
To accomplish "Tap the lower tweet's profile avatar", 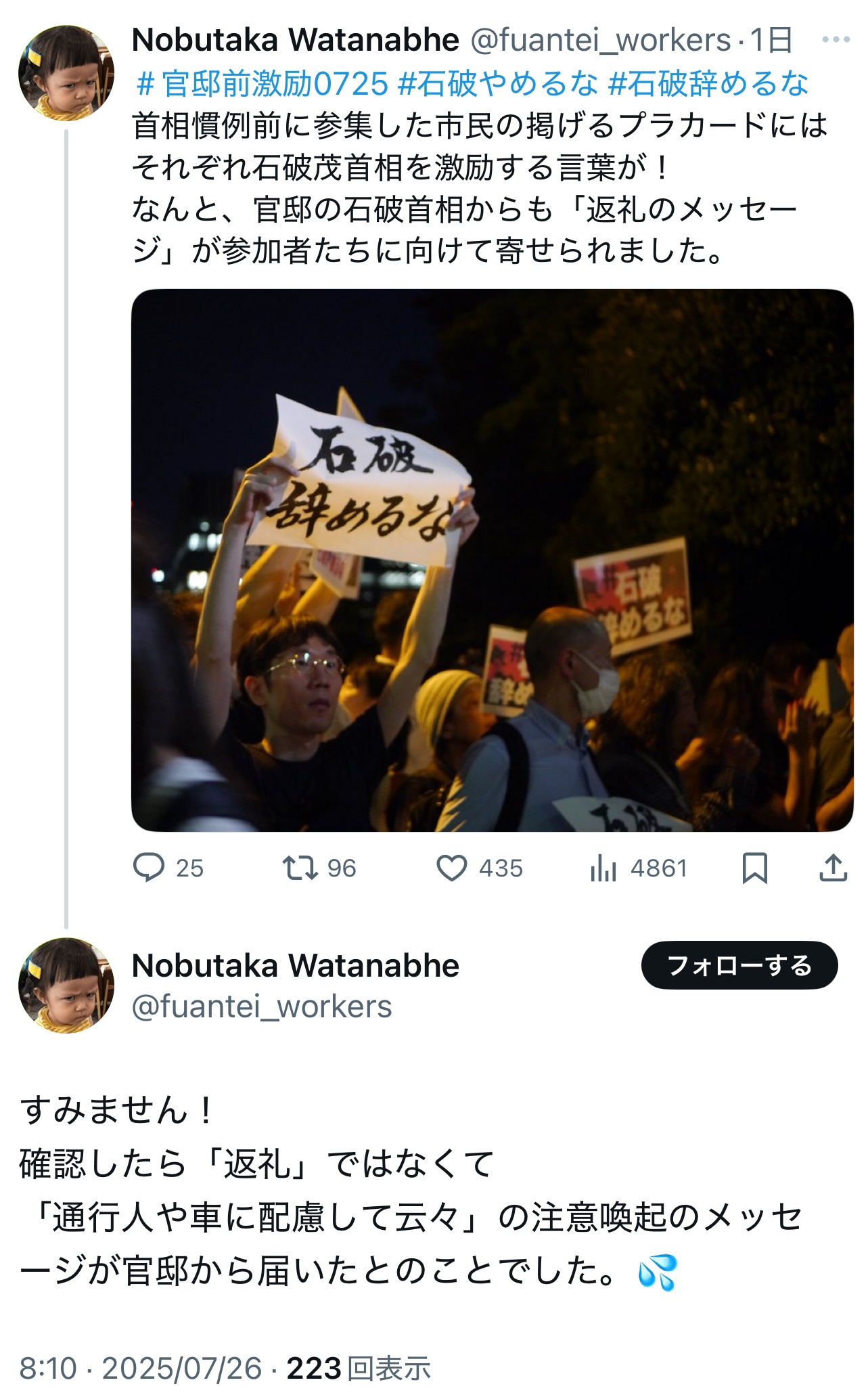I will click(66, 986).
